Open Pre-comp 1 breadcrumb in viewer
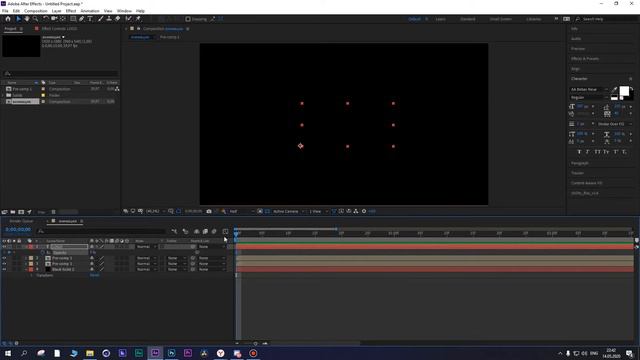 pyautogui.click(x=169, y=37)
